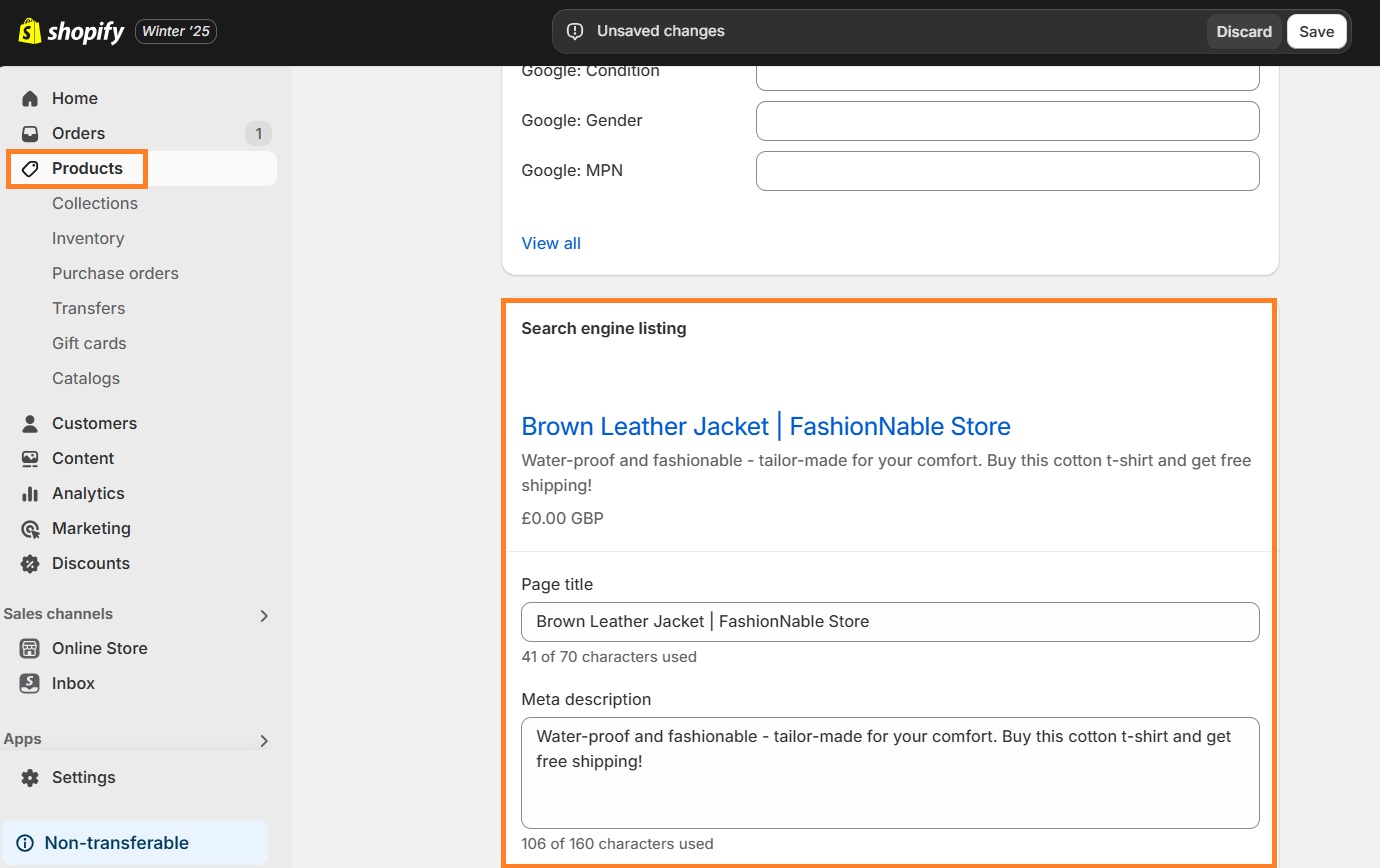Click the Online Store icon

29,648
